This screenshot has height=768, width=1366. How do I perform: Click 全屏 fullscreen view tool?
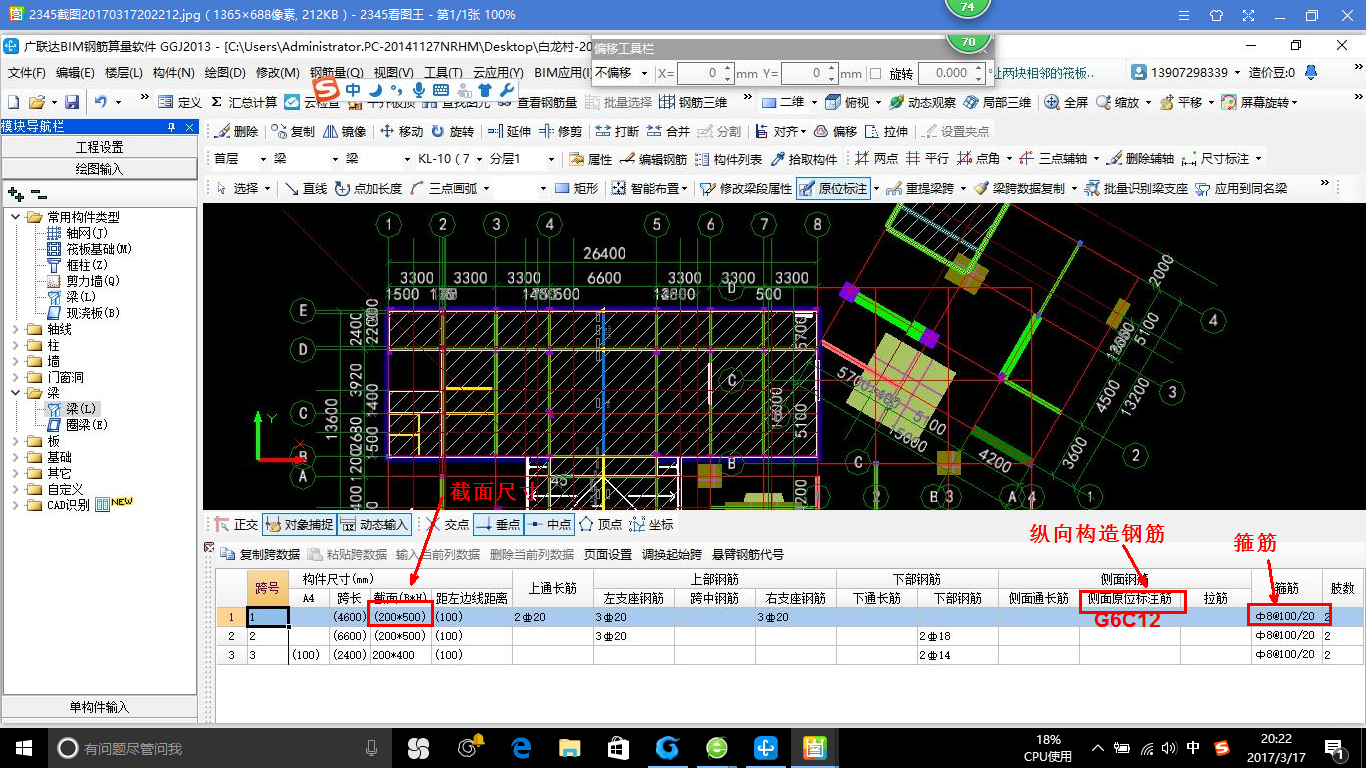(x=1067, y=102)
